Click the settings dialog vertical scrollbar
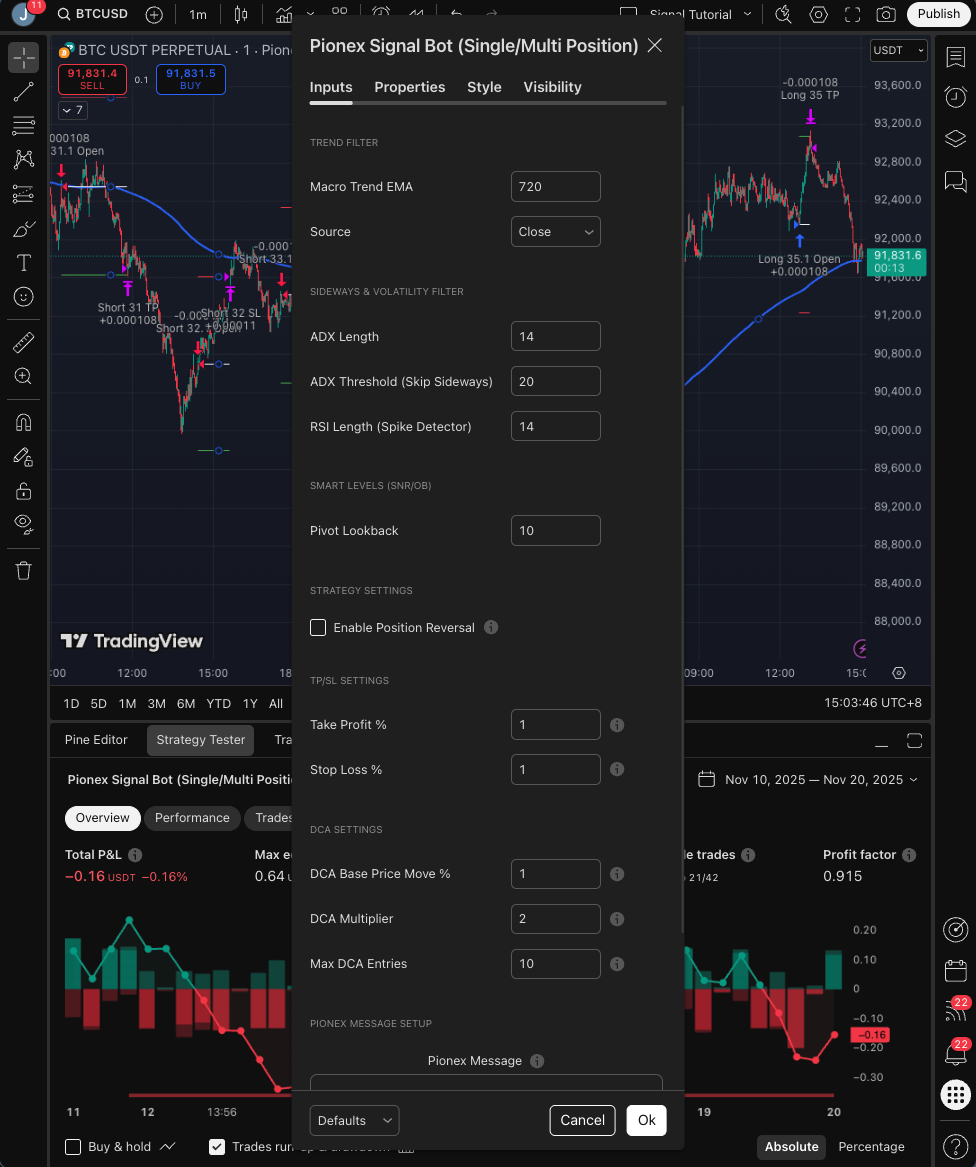 pyautogui.click(x=683, y=500)
